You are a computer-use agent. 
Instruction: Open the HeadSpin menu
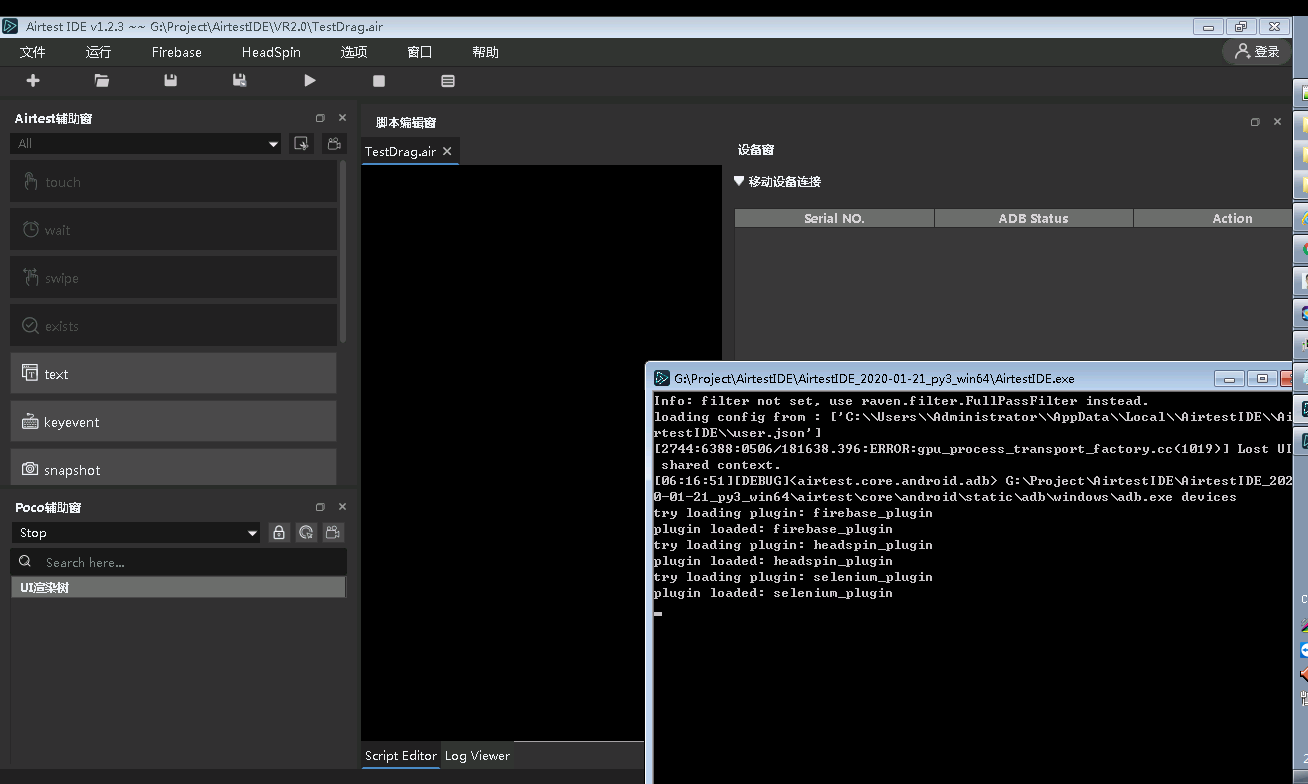(x=271, y=52)
